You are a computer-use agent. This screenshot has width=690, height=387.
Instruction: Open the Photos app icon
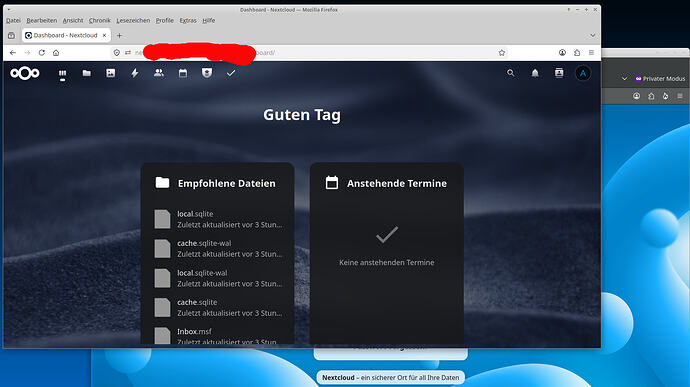click(x=110, y=73)
